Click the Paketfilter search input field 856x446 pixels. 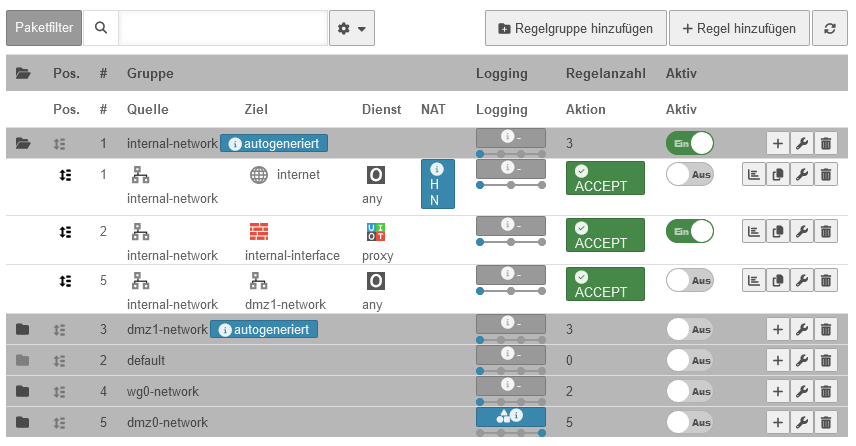click(223, 29)
